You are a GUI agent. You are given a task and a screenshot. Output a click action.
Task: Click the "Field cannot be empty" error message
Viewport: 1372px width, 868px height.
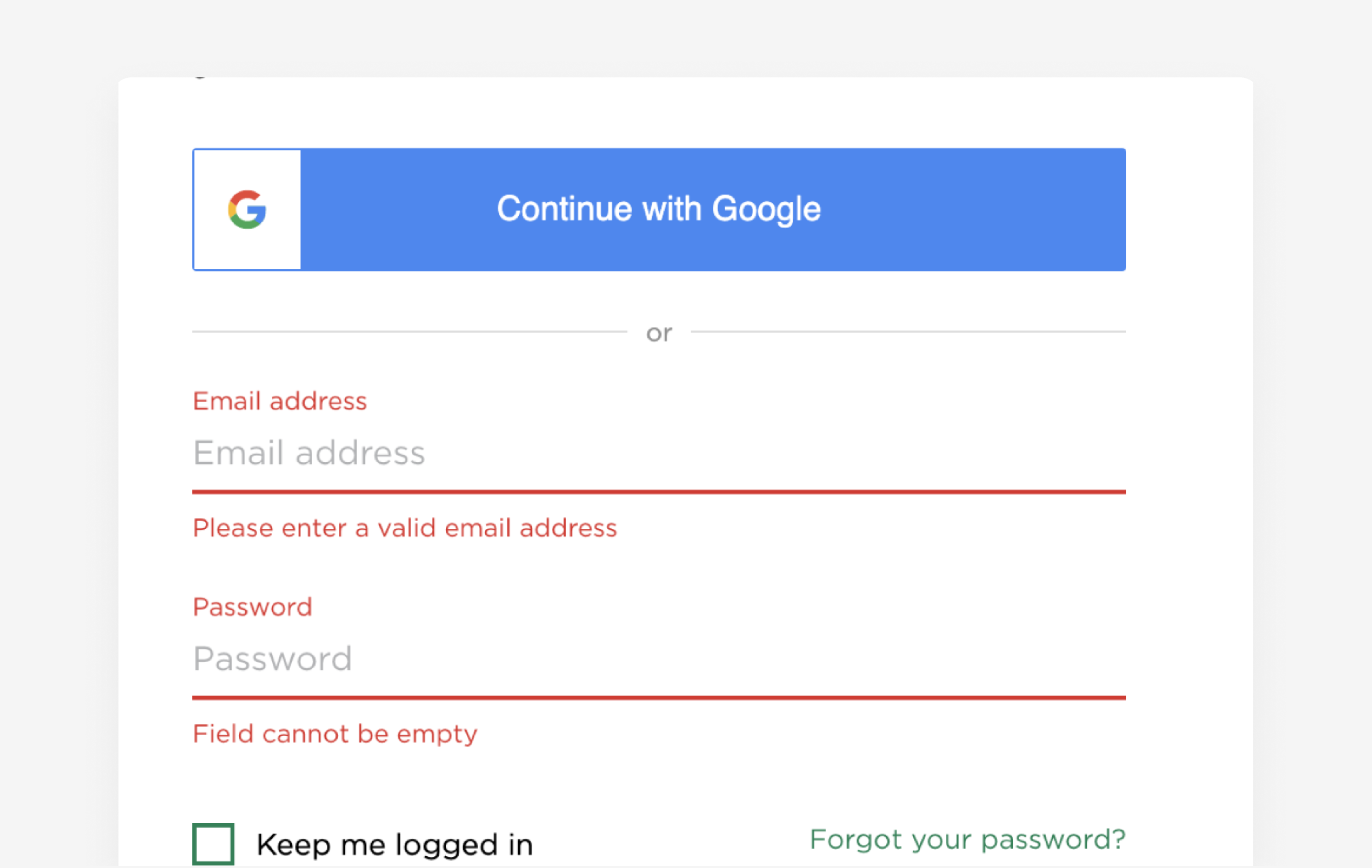click(335, 734)
